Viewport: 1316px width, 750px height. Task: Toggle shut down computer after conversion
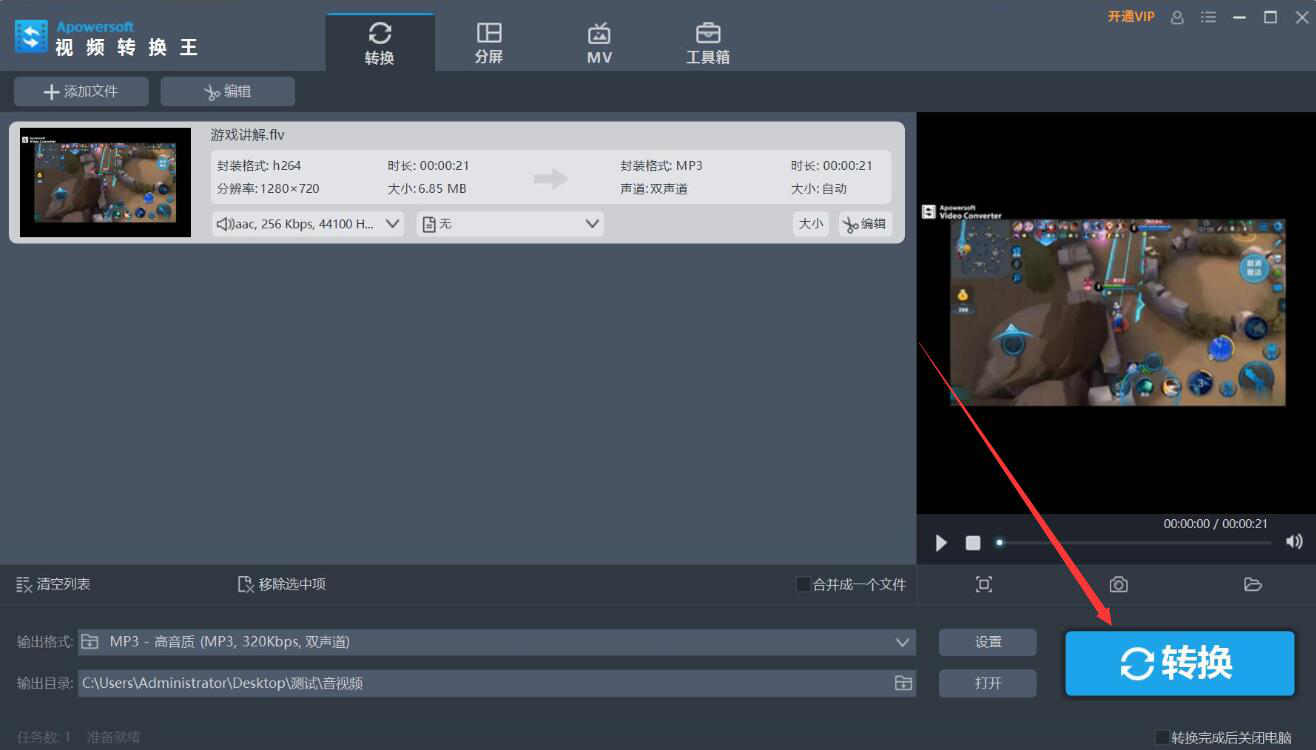point(1162,737)
